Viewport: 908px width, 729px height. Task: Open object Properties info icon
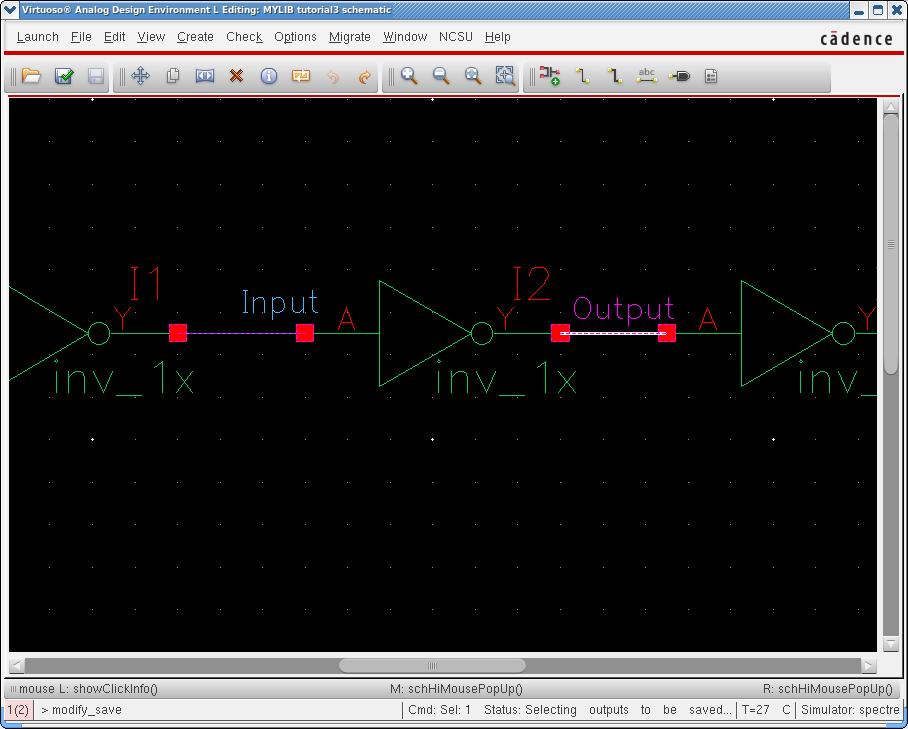pyautogui.click(x=269, y=76)
